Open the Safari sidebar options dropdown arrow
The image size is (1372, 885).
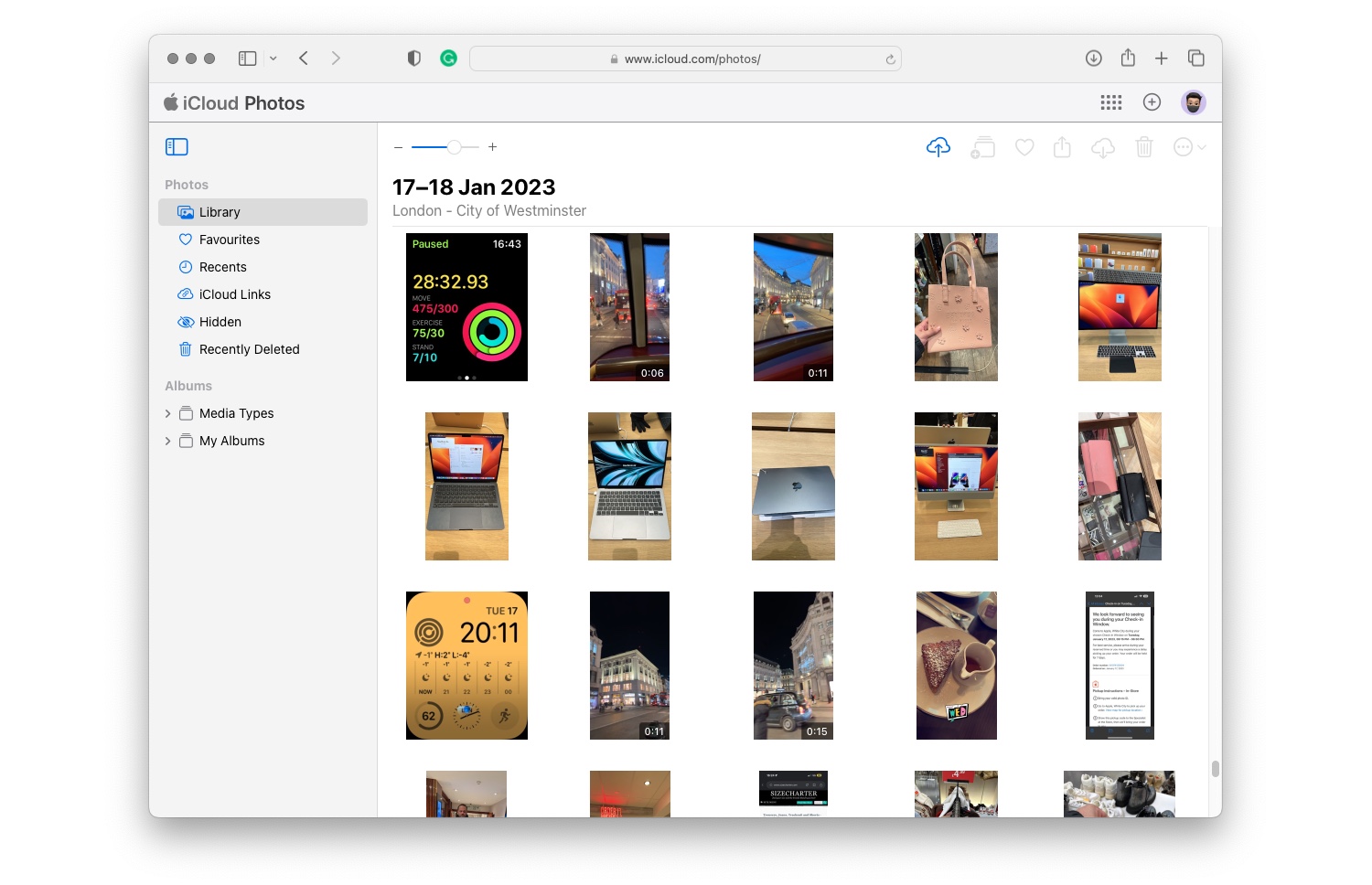coord(273,59)
